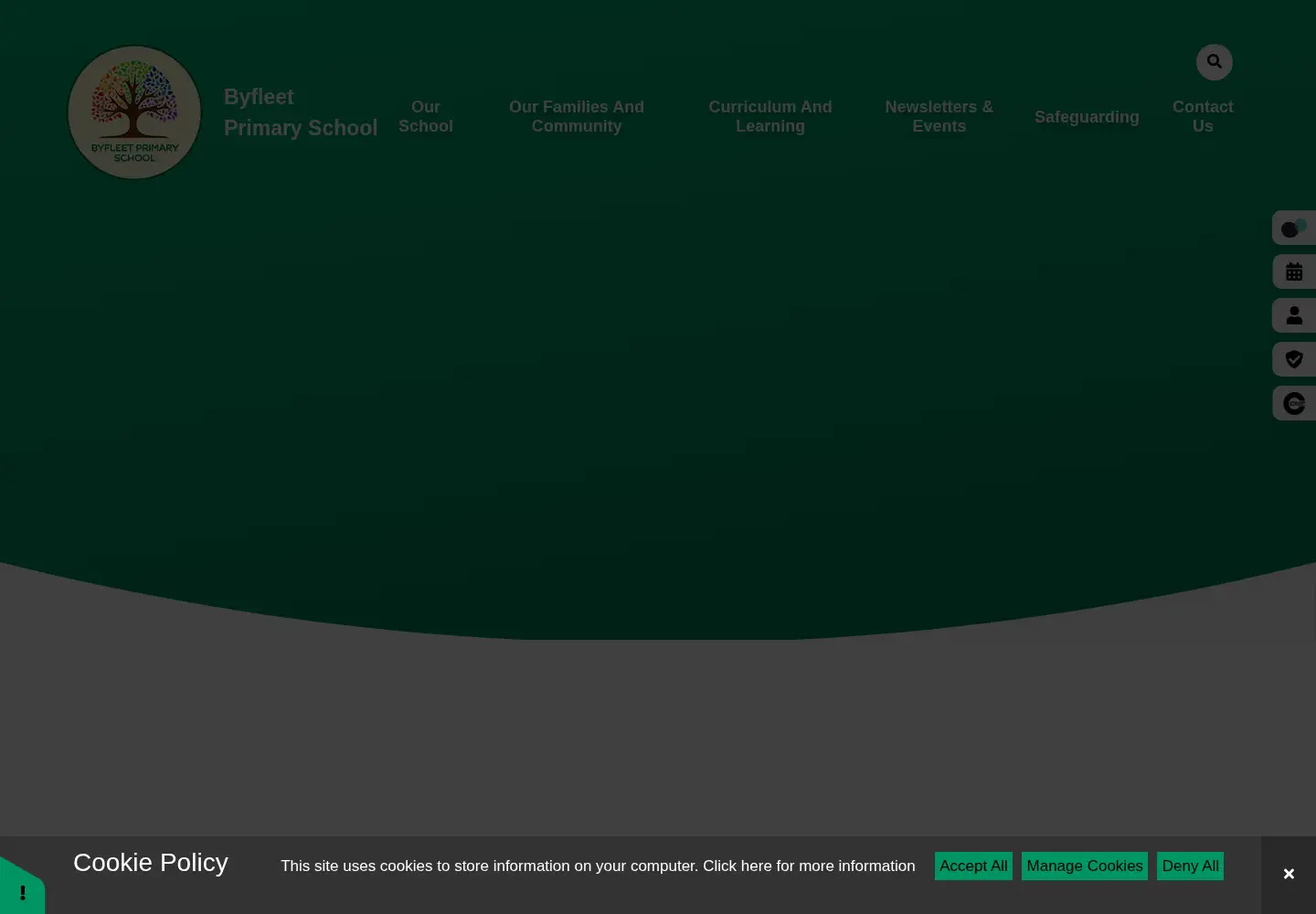Go to the Safeguarding page

click(x=1087, y=117)
